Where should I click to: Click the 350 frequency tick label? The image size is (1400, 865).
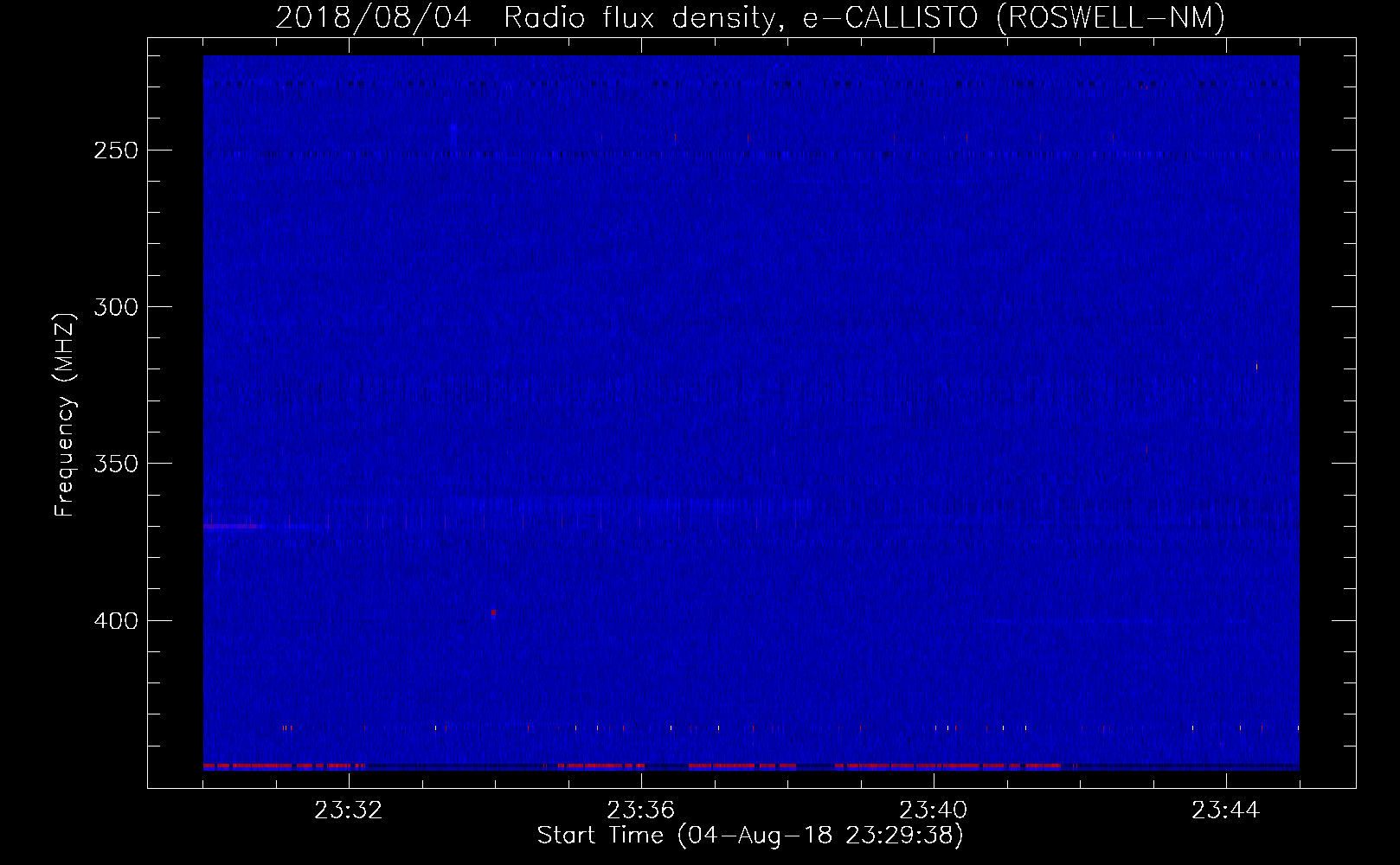116,464
